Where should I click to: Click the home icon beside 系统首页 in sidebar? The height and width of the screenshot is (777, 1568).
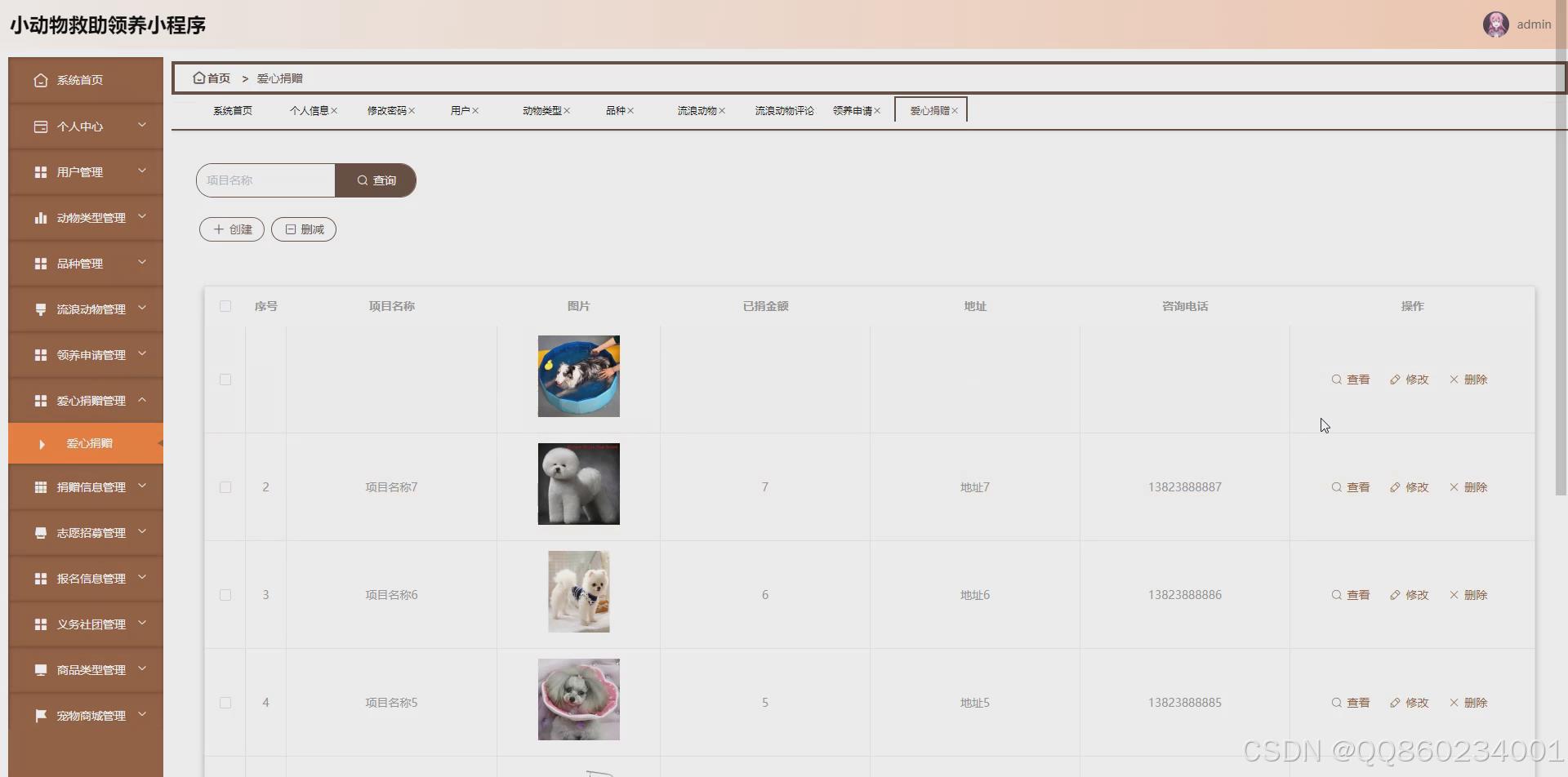pos(41,80)
